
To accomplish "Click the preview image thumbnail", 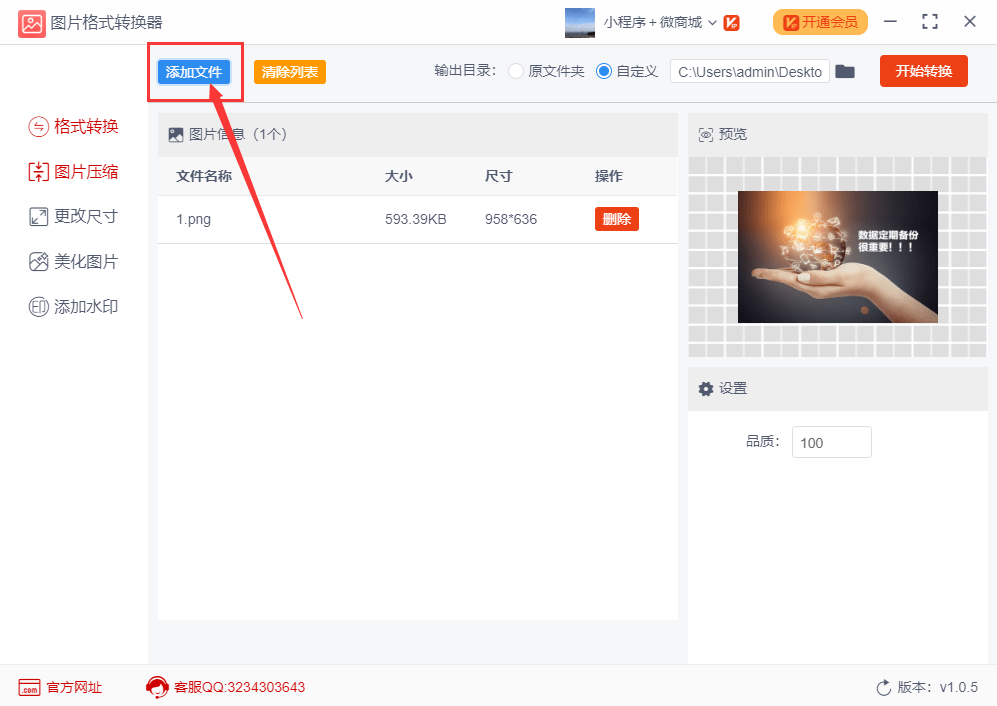I will tap(837, 257).
